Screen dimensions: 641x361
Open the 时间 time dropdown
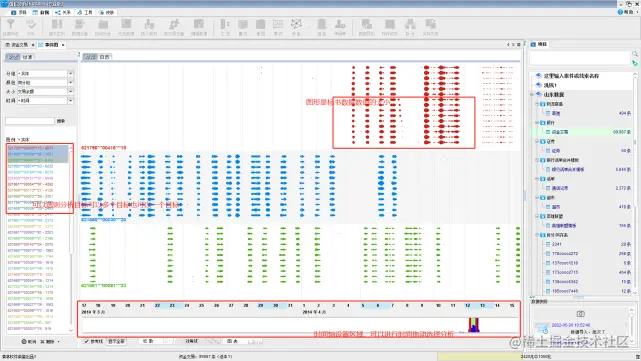70,101
